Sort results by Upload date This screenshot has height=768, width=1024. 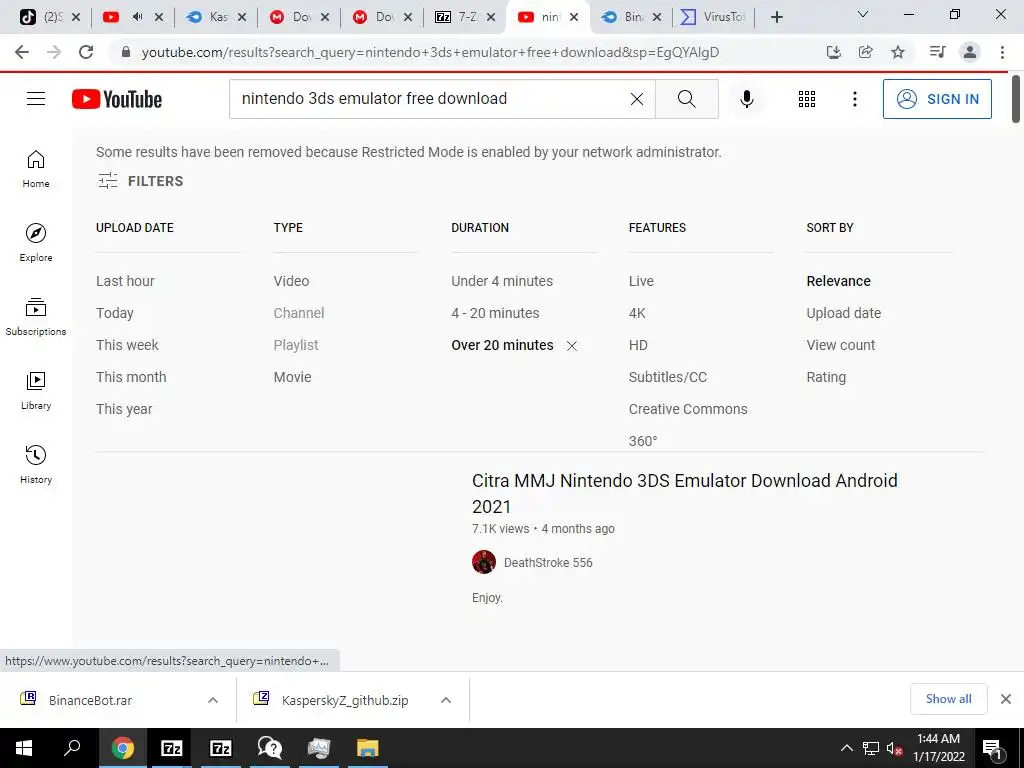[844, 313]
